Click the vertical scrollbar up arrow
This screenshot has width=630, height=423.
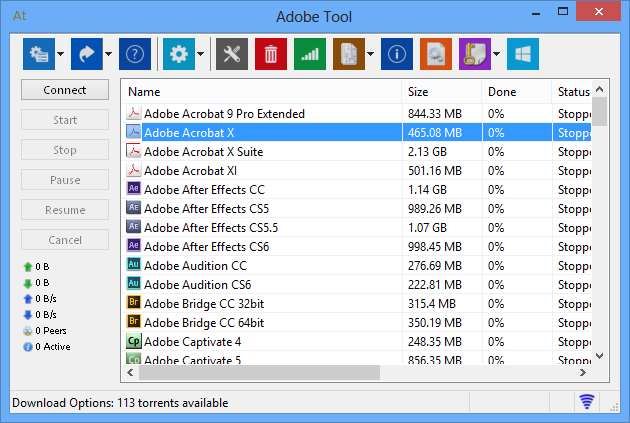coord(599,89)
